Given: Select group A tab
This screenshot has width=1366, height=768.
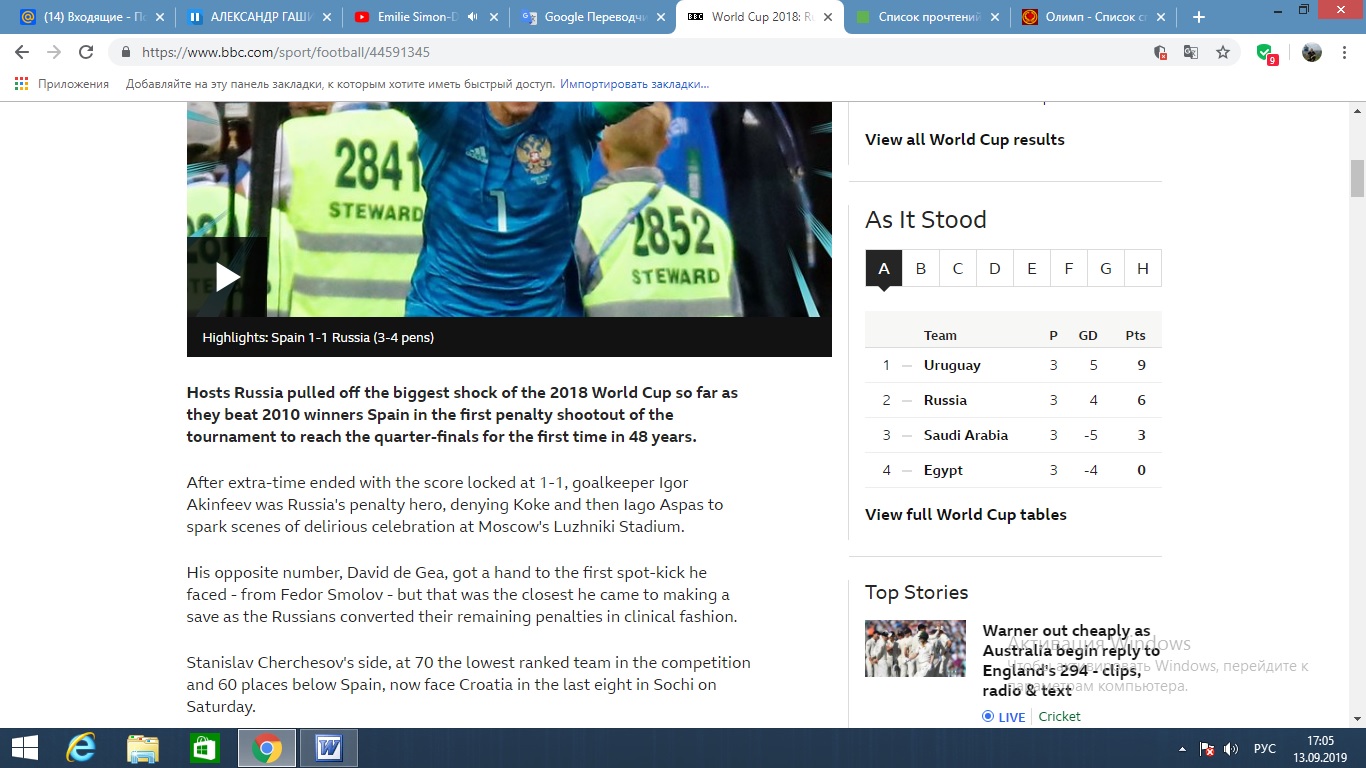Looking at the screenshot, I should coord(883,268).
